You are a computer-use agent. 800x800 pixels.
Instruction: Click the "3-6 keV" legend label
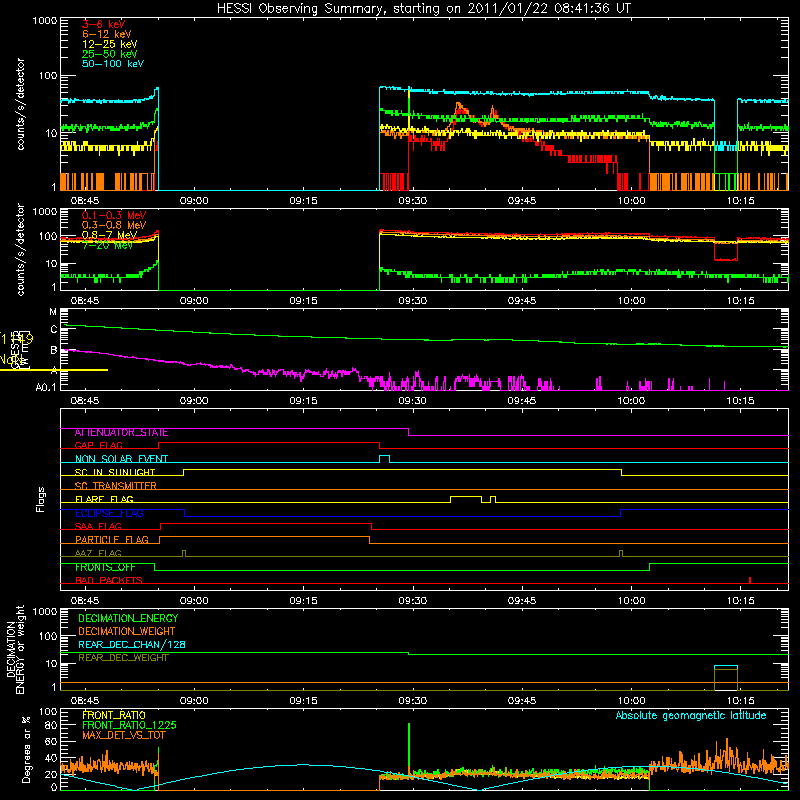coord(104,24)
